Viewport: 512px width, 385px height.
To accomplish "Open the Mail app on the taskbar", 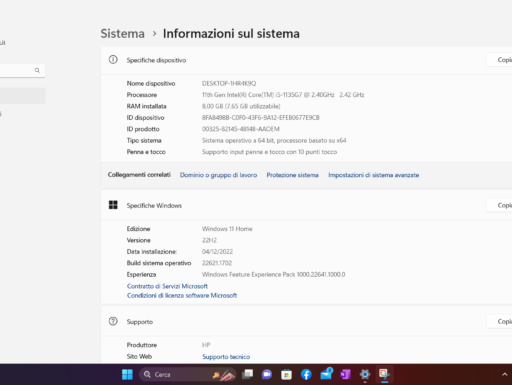I will 326,374.
